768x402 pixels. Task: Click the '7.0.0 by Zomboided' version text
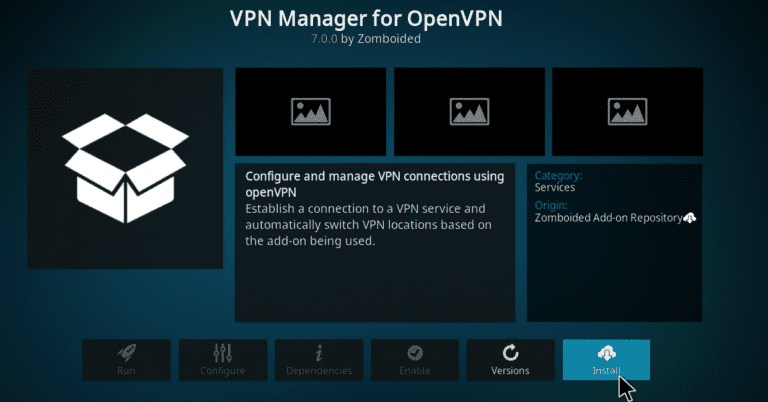pos(366,39)
